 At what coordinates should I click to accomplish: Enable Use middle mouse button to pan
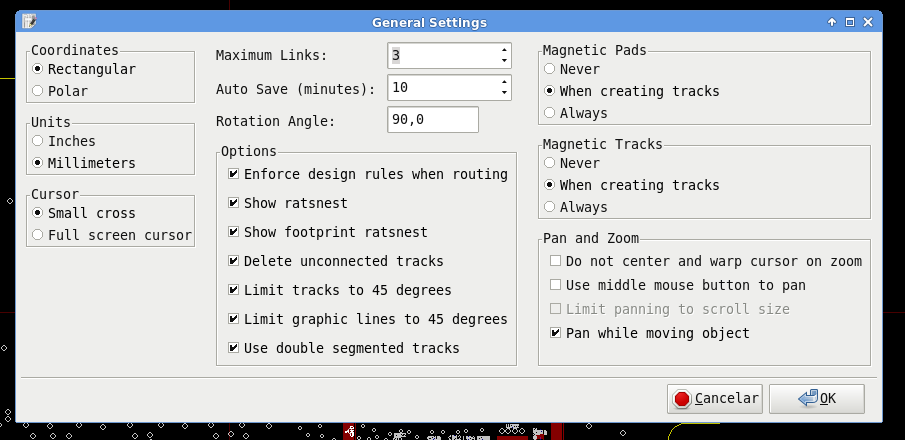tap(555, 285)
